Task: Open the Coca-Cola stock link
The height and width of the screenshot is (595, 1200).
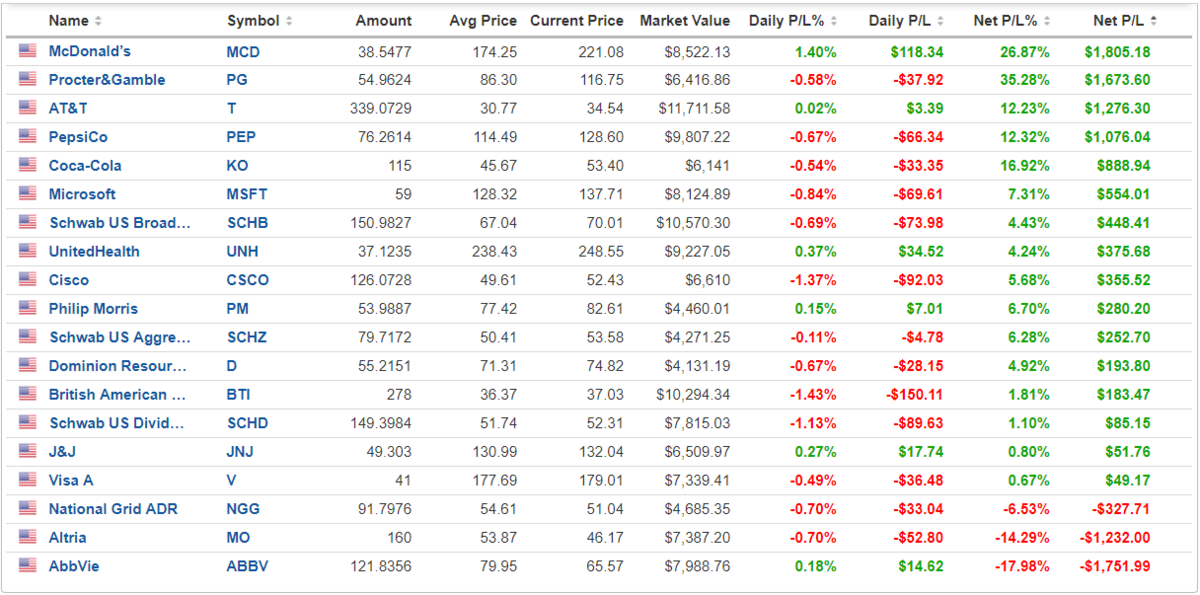Action: click(x=85, y=166)
